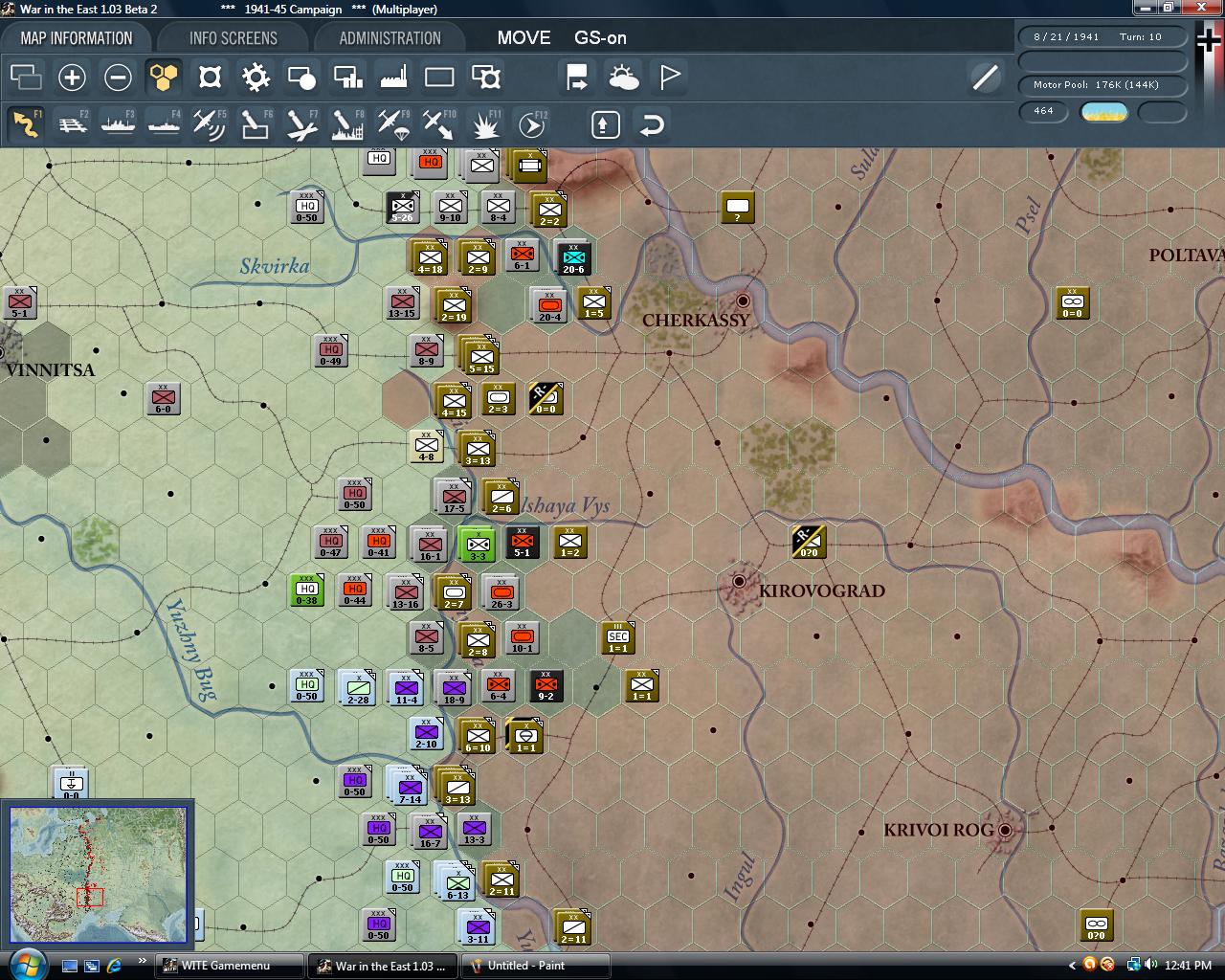
Task: Open the MAP INFORMATION tab
Action: pyautogui.click(x=77, y=38)
